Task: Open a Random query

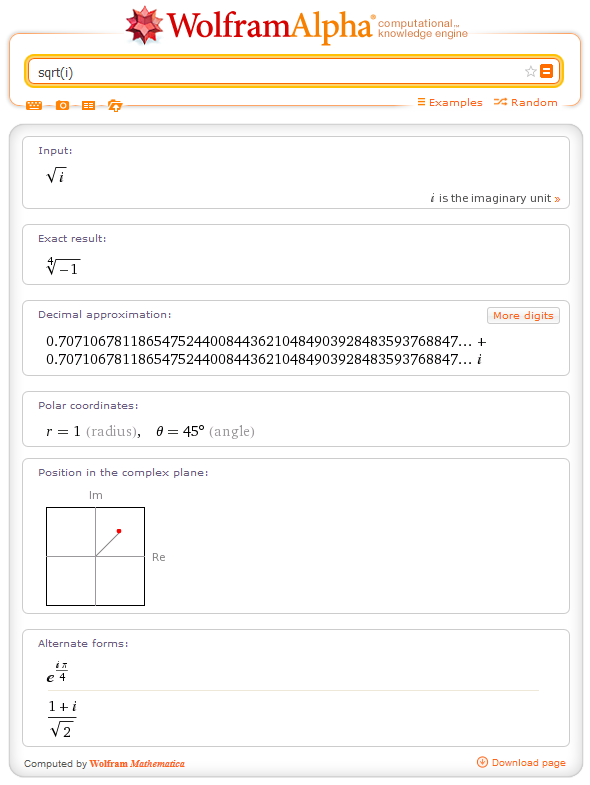Action: tap(526, 102)
